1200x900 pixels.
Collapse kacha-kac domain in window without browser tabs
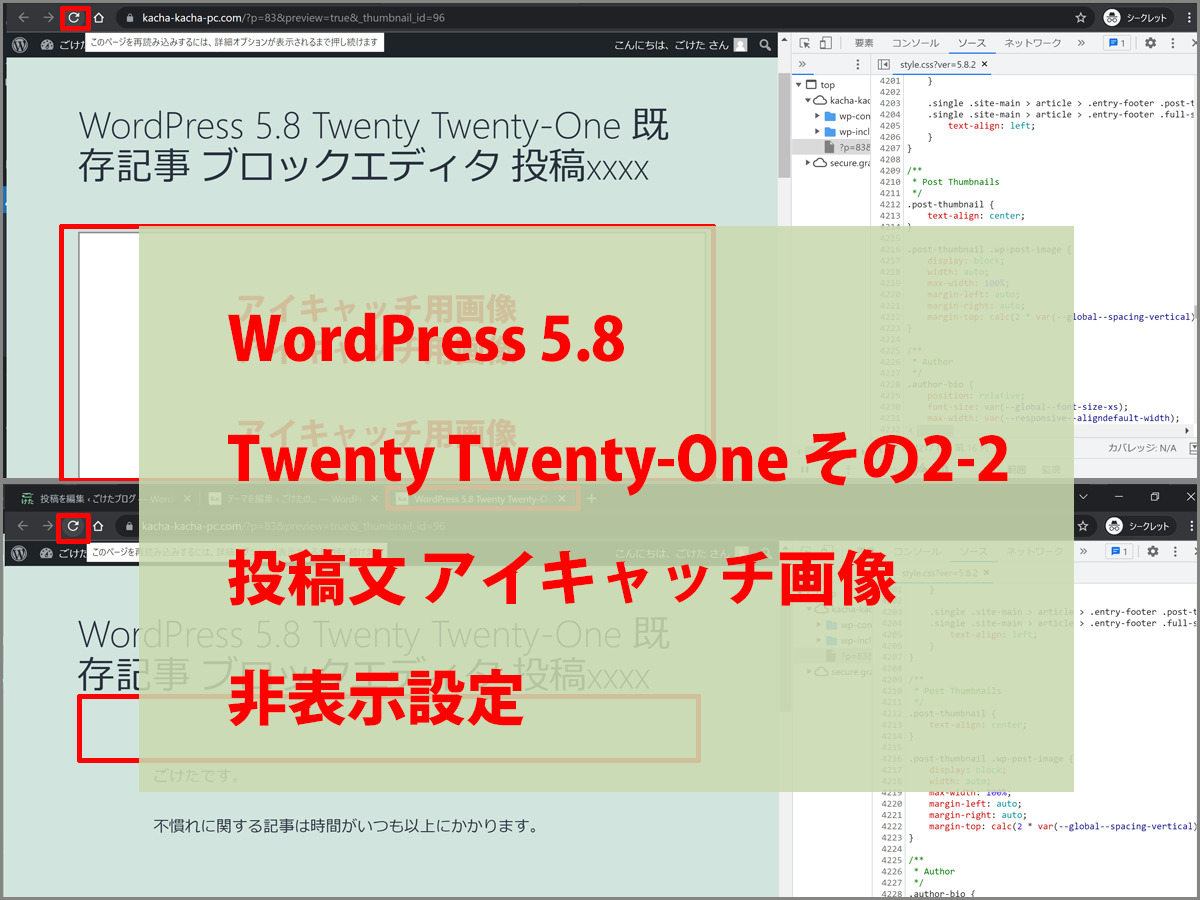tap(808, 100)
